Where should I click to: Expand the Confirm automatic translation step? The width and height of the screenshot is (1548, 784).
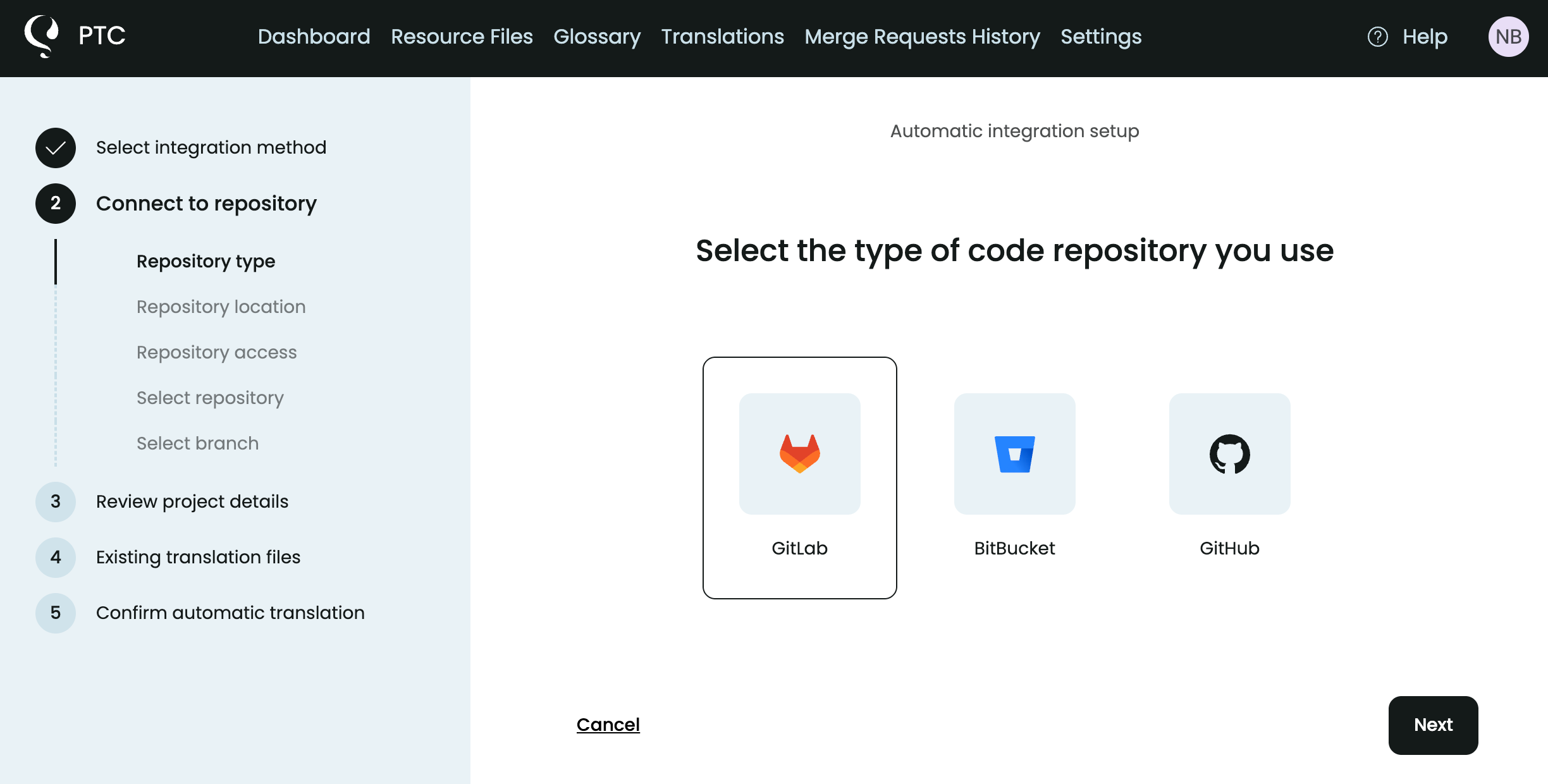click(230, 612)
